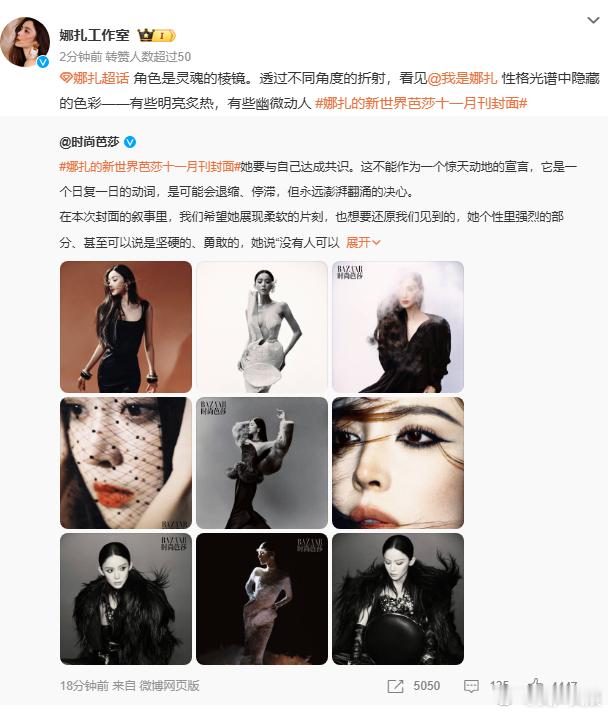The image size is (608, 714).
Task: Open the repost share icon
Action: (395, 686)
